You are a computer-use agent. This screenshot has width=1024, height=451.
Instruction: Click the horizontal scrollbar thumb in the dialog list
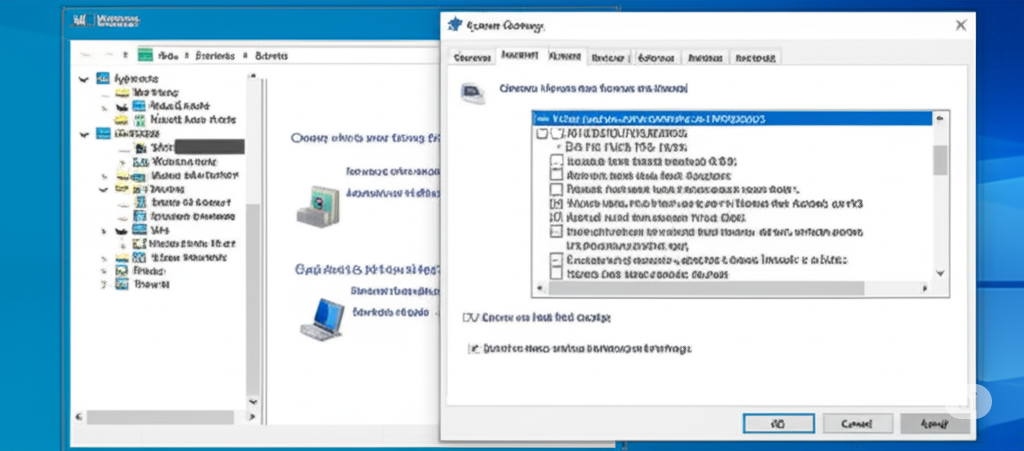pos(706,288)
